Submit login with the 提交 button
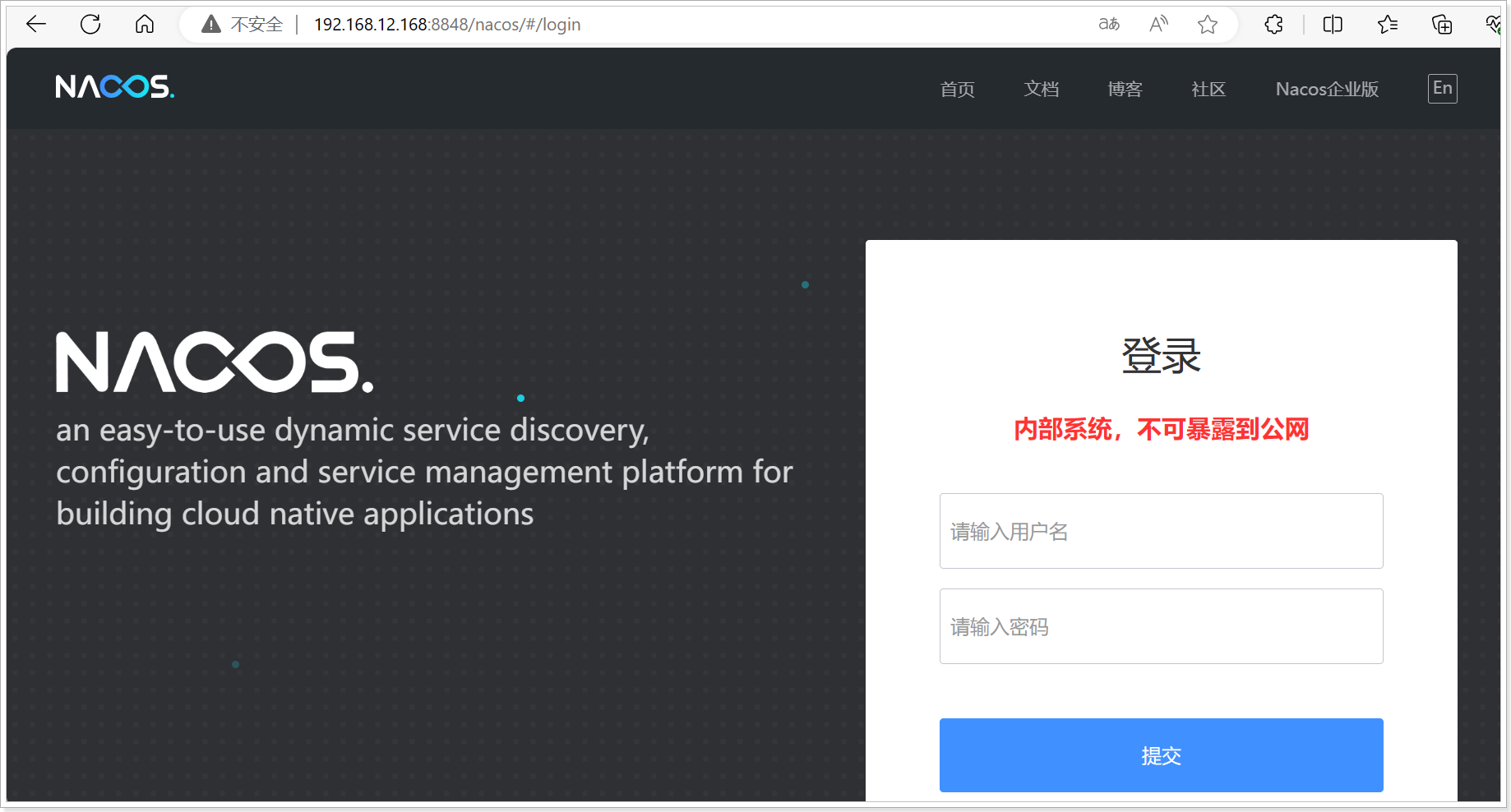Viewport: 1511px width, 812px height. tap(1162, 755)
